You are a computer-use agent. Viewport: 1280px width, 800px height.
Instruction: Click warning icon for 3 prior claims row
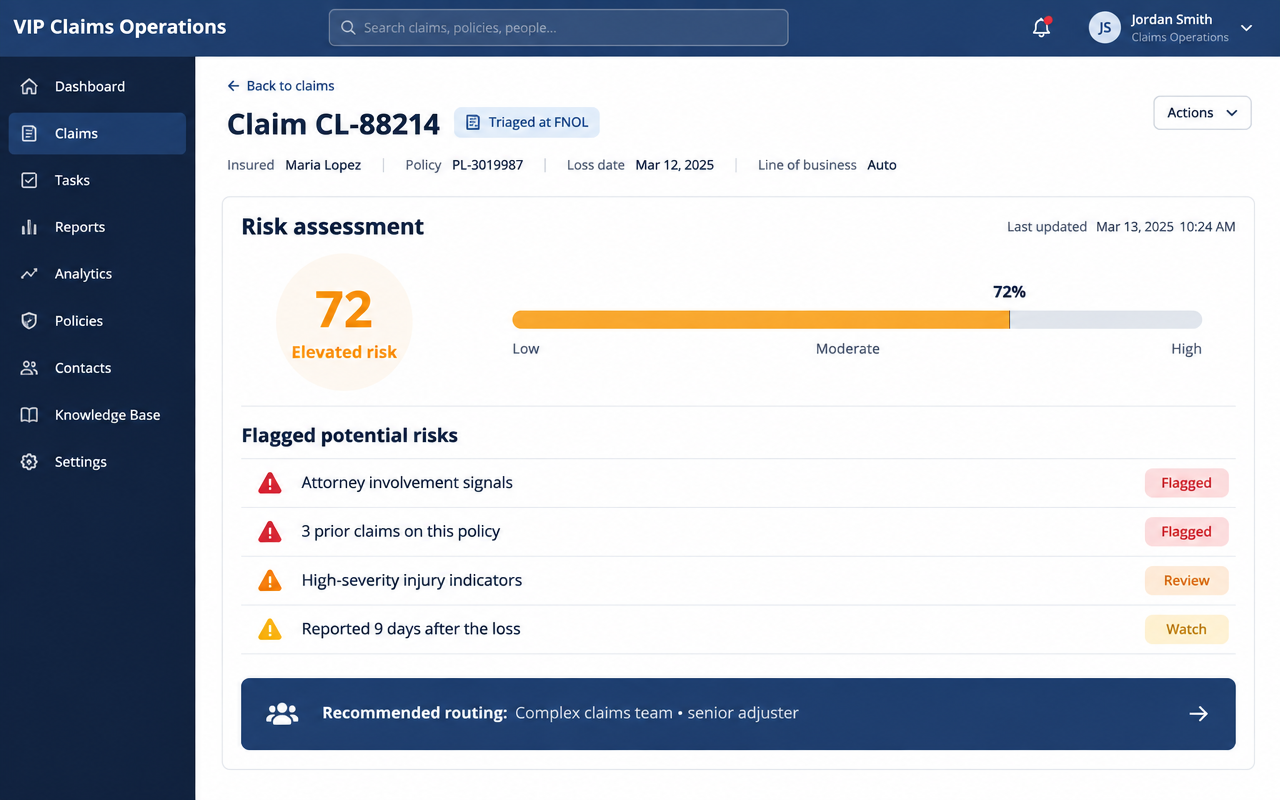(x=270, y=532)
